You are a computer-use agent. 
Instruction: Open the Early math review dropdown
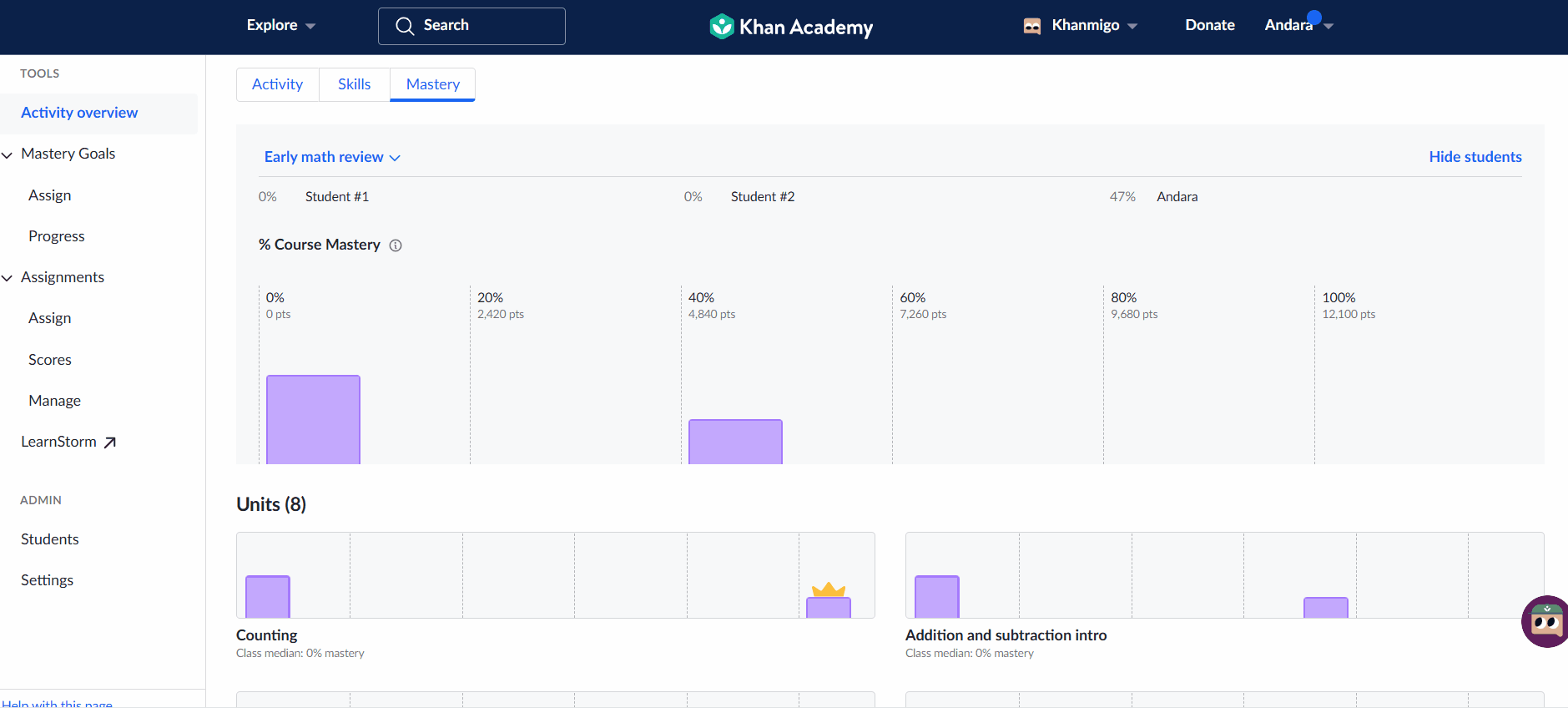tap(332, 157)
